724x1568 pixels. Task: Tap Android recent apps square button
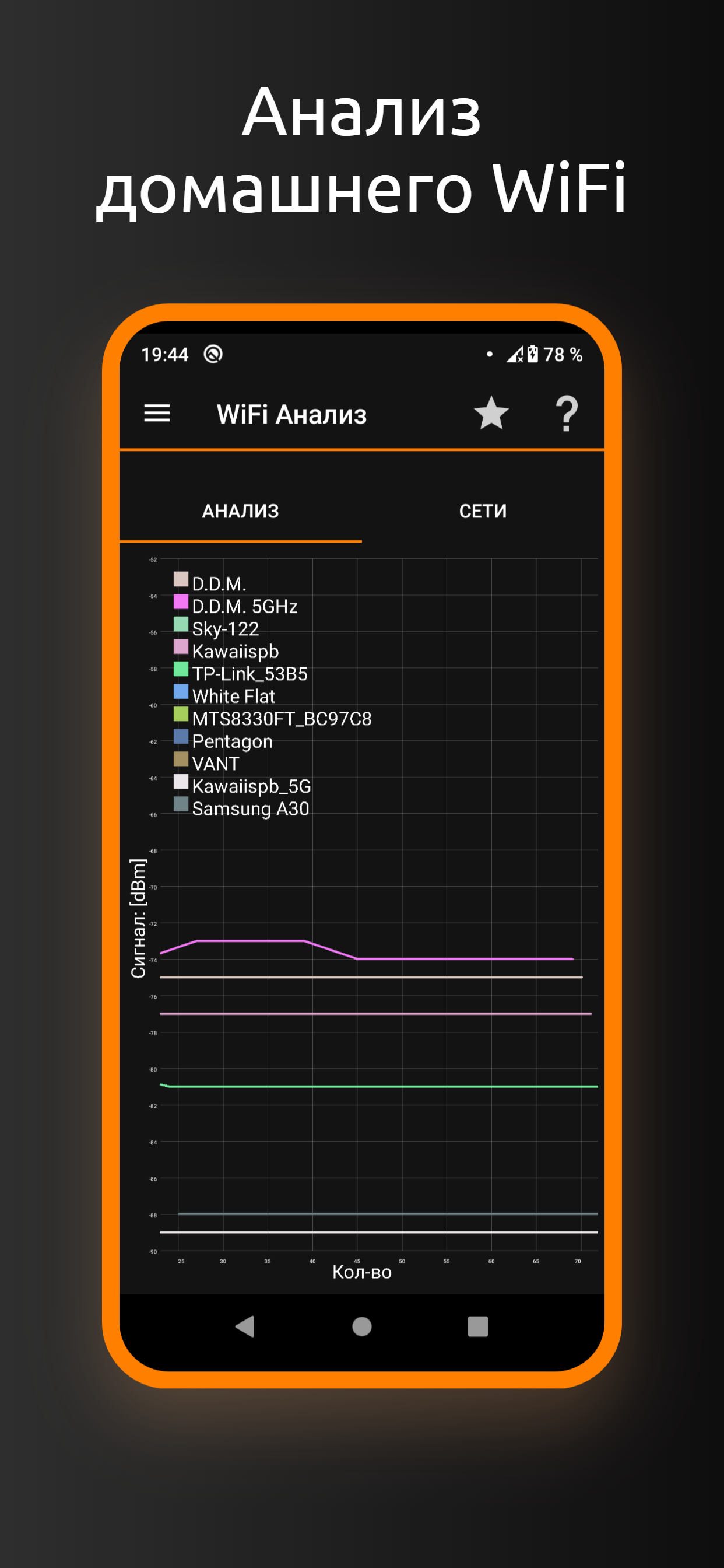477,1326
